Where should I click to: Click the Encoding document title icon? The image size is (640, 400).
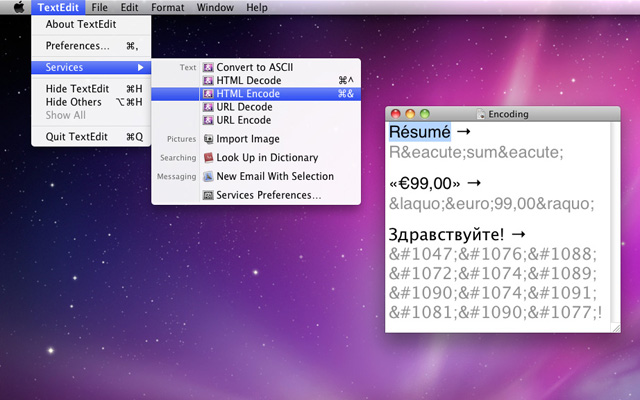tap(481, 114)
